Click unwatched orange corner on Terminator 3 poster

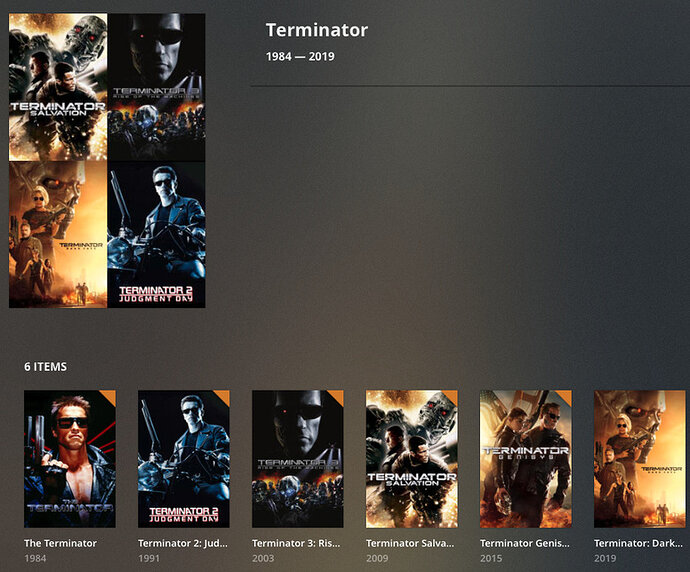pos(338,396)
